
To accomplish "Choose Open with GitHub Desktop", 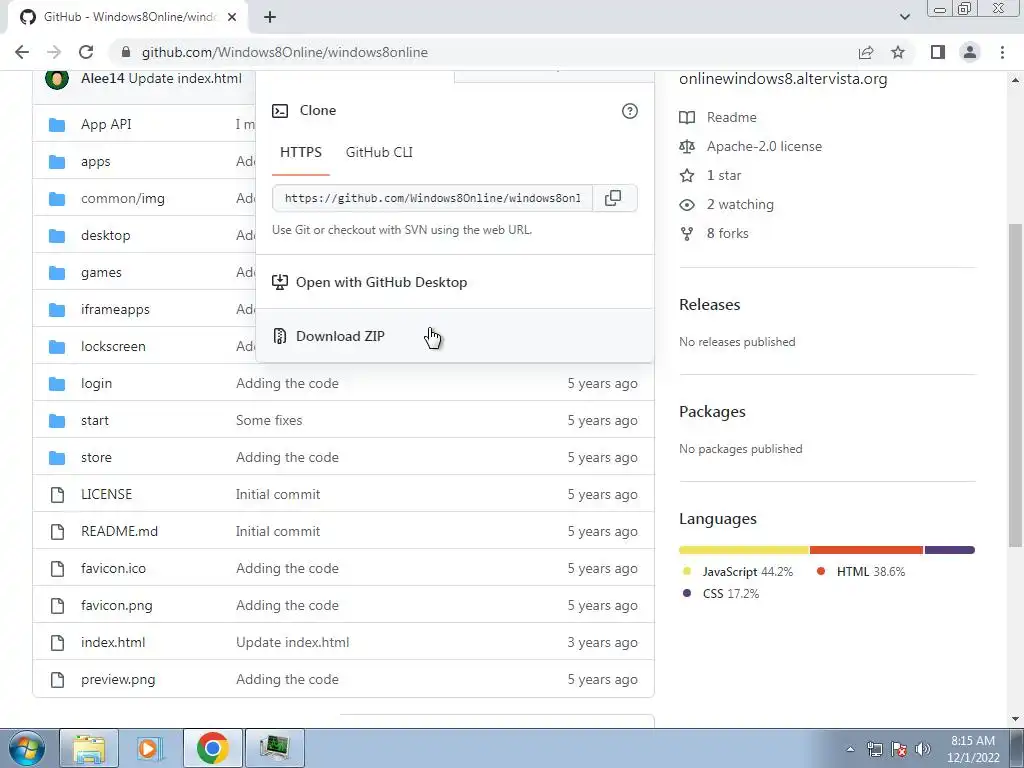I will (455, 282).
